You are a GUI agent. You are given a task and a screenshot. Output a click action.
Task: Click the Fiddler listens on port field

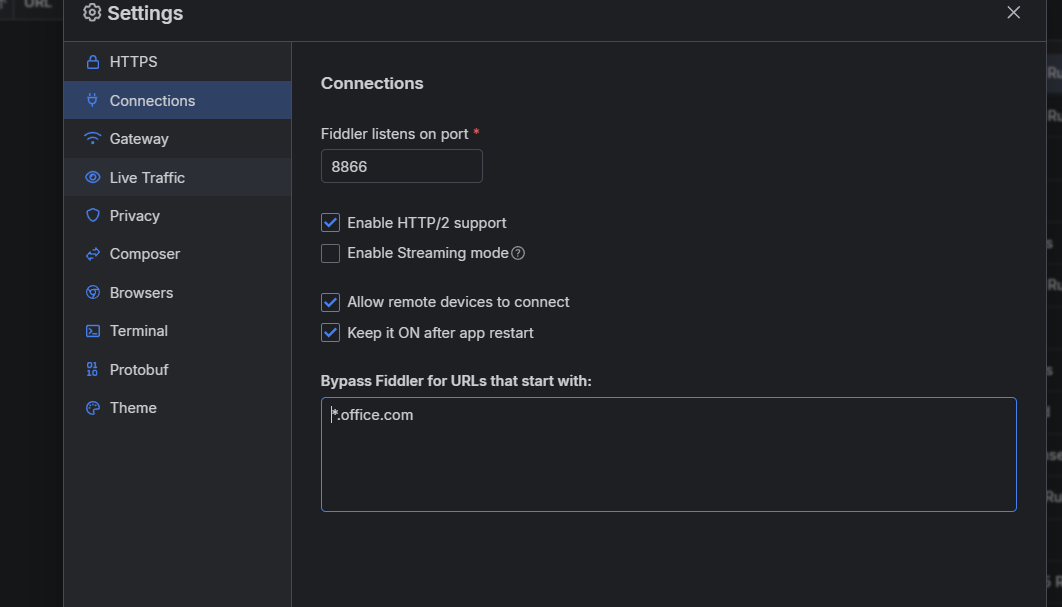[401, 167]
